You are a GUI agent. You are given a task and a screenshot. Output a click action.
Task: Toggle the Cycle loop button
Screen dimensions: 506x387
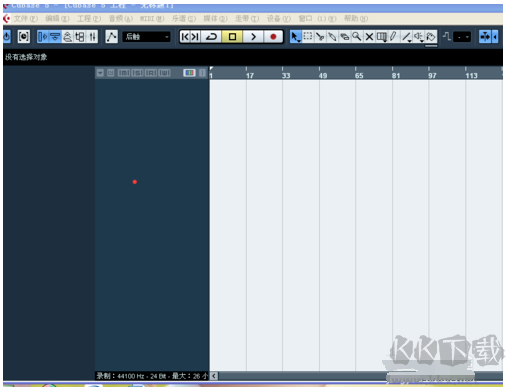pos(211,37)
